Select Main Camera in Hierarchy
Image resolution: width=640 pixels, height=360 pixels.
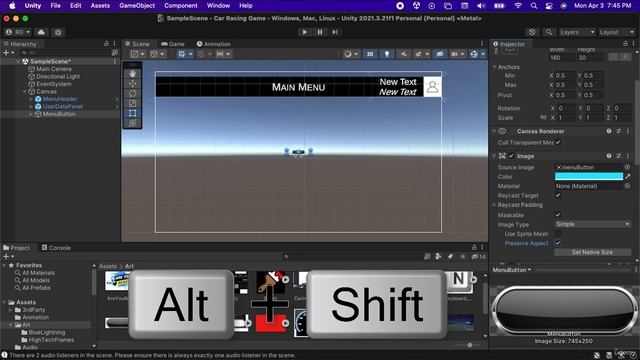pos(54,69)
